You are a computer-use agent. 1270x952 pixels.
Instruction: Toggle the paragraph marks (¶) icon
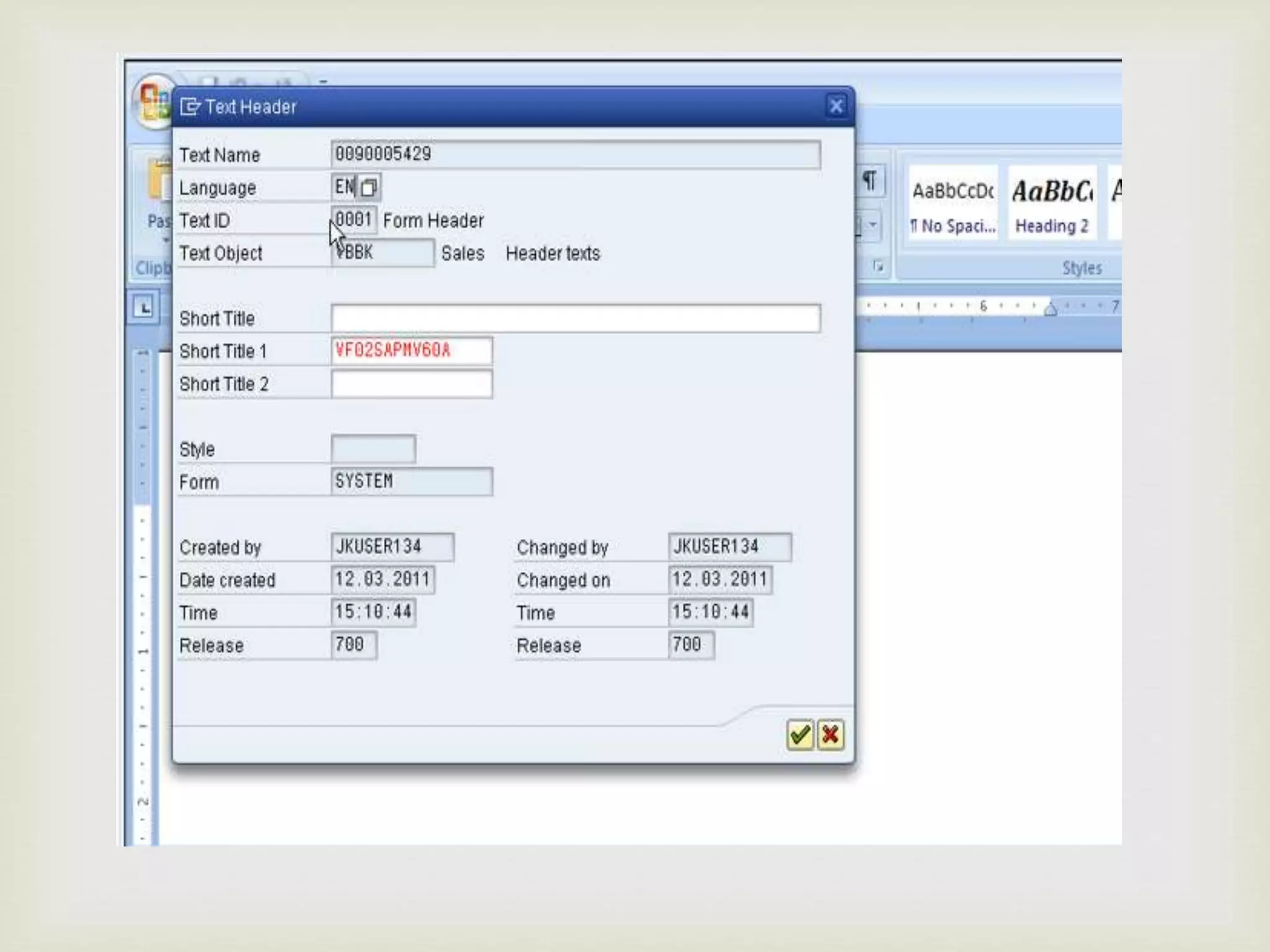click(869, 181)
